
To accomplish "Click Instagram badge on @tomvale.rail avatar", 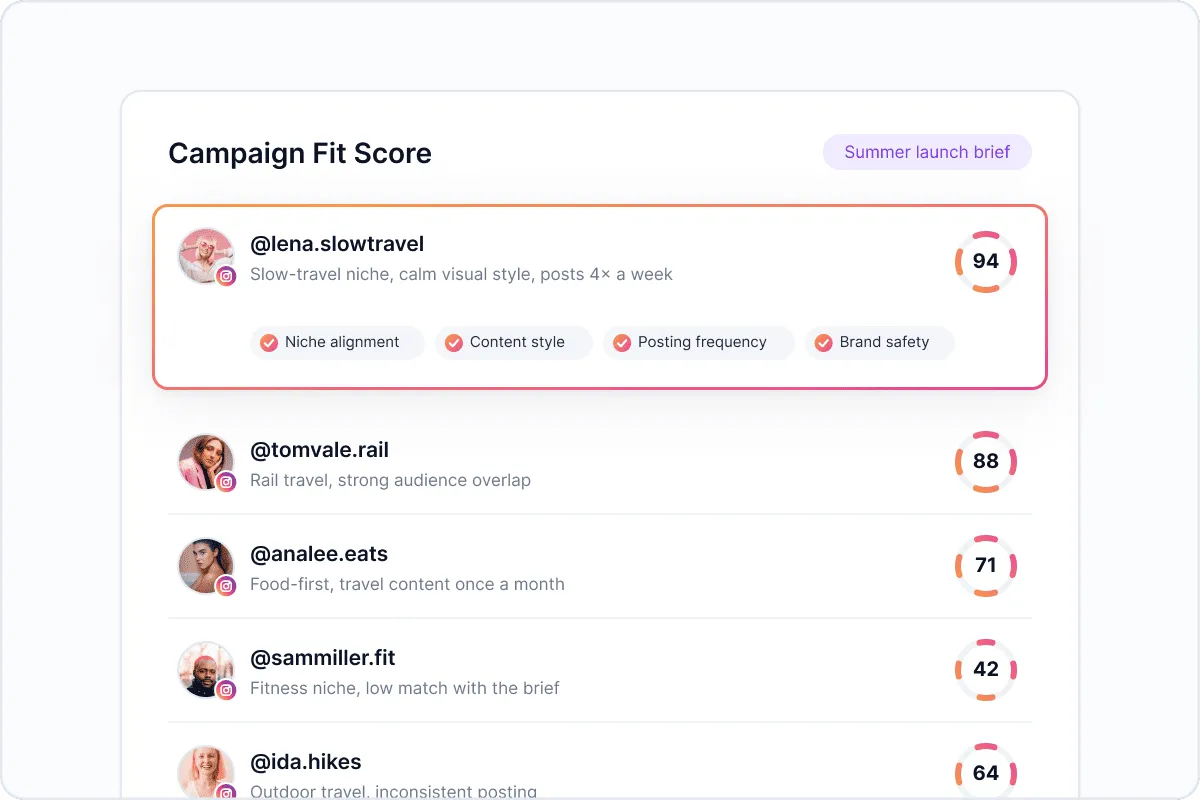I will (227, 482).
